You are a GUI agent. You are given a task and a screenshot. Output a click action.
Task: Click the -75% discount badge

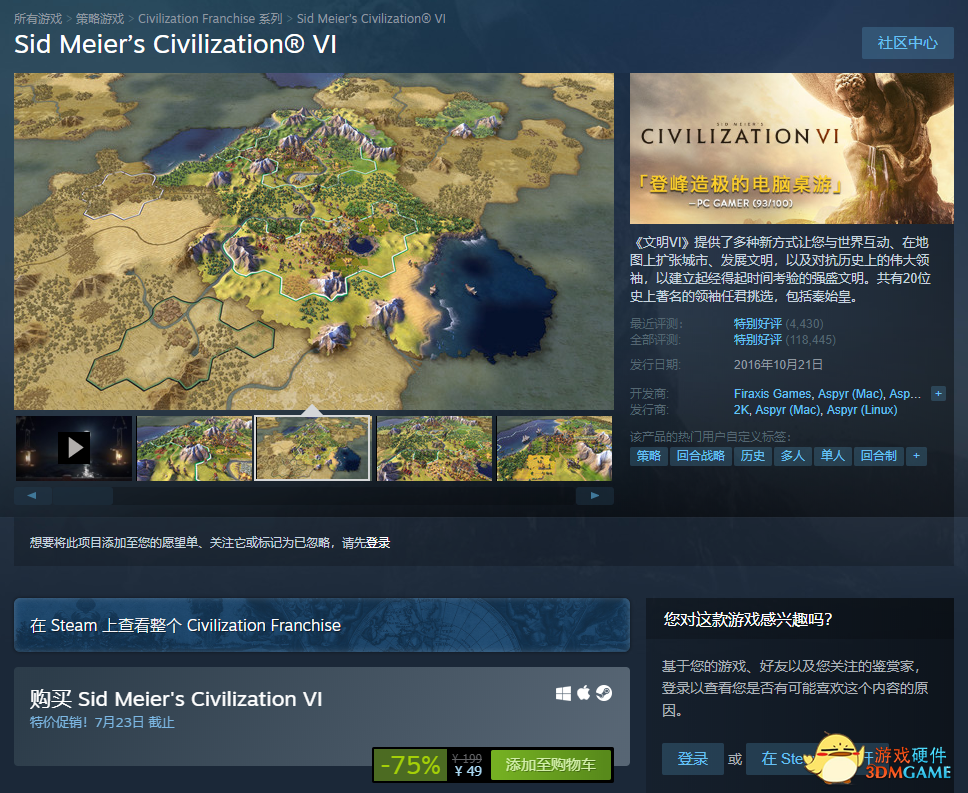click(x=410, y=765)
